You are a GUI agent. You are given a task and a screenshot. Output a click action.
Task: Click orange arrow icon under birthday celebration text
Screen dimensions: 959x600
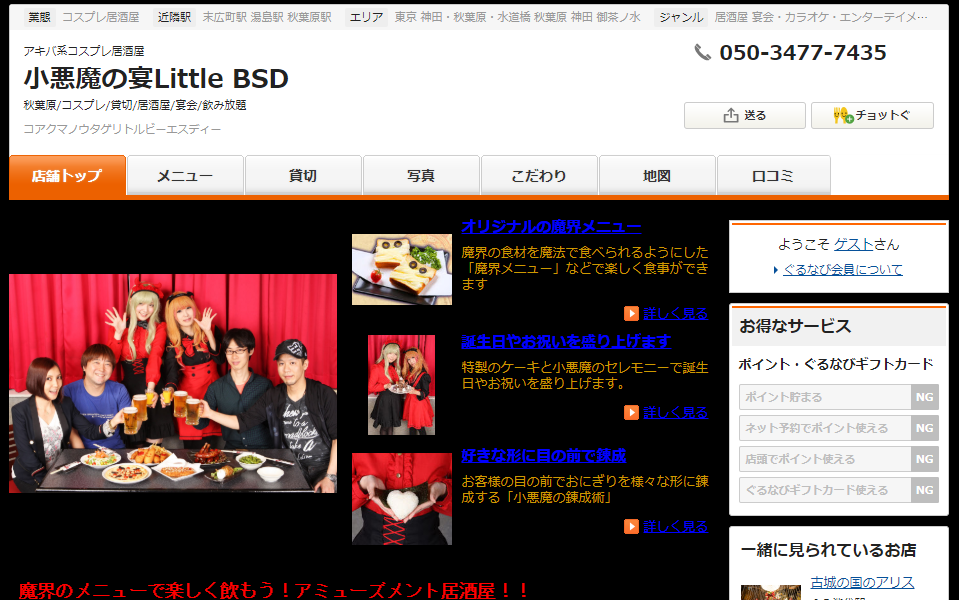coord(631,412)
